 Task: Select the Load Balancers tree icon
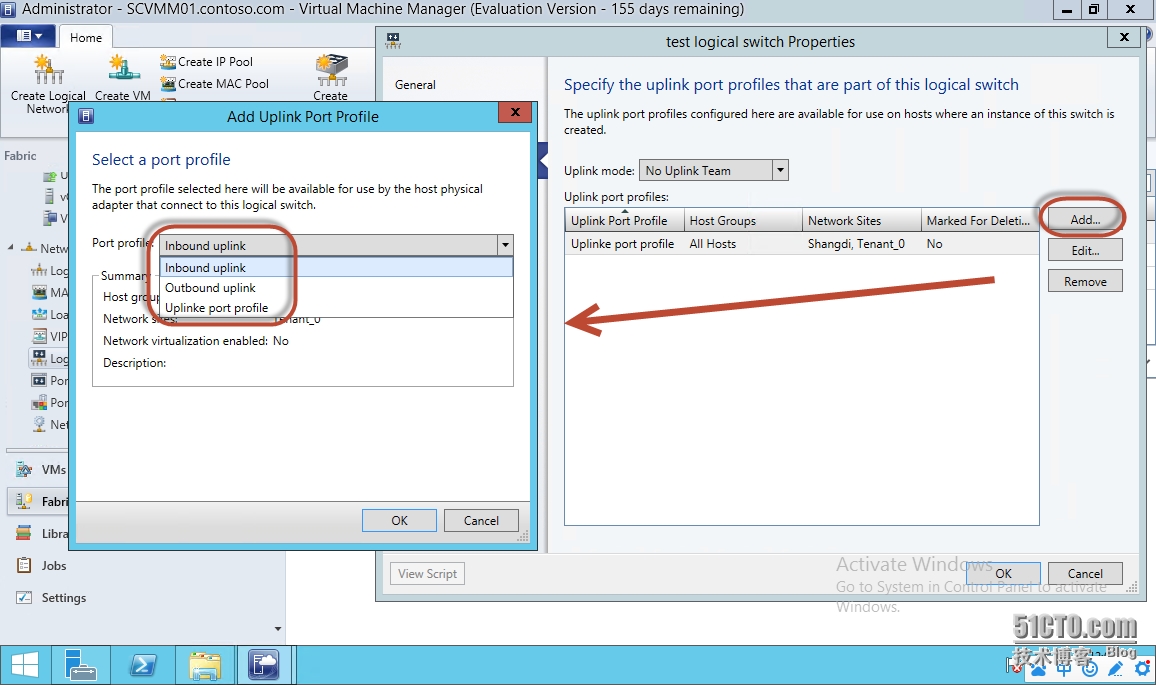(x=39, y=315)
